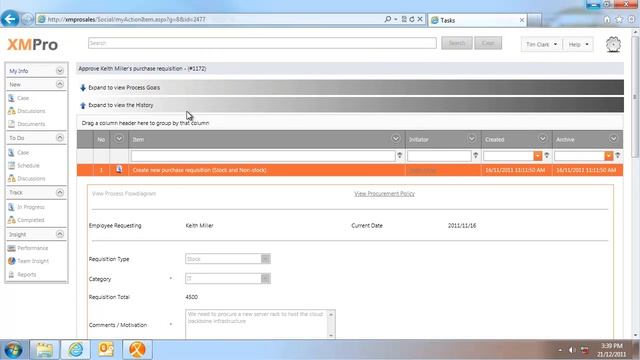
Task: Open Outlook from the taskbar
Action: point(106,350)
